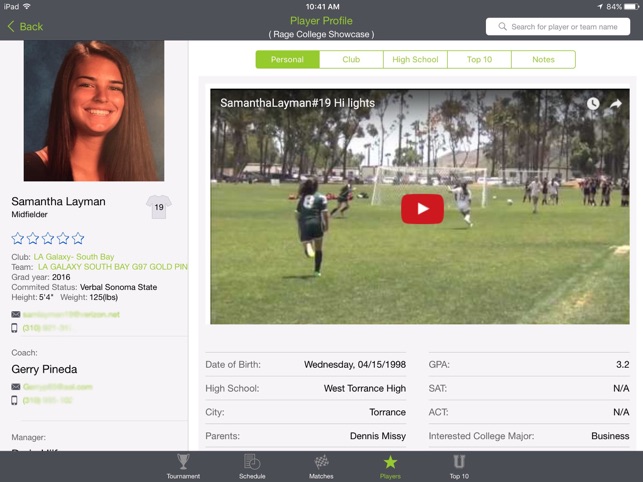Go back using the Back button

tap(25, 27)
